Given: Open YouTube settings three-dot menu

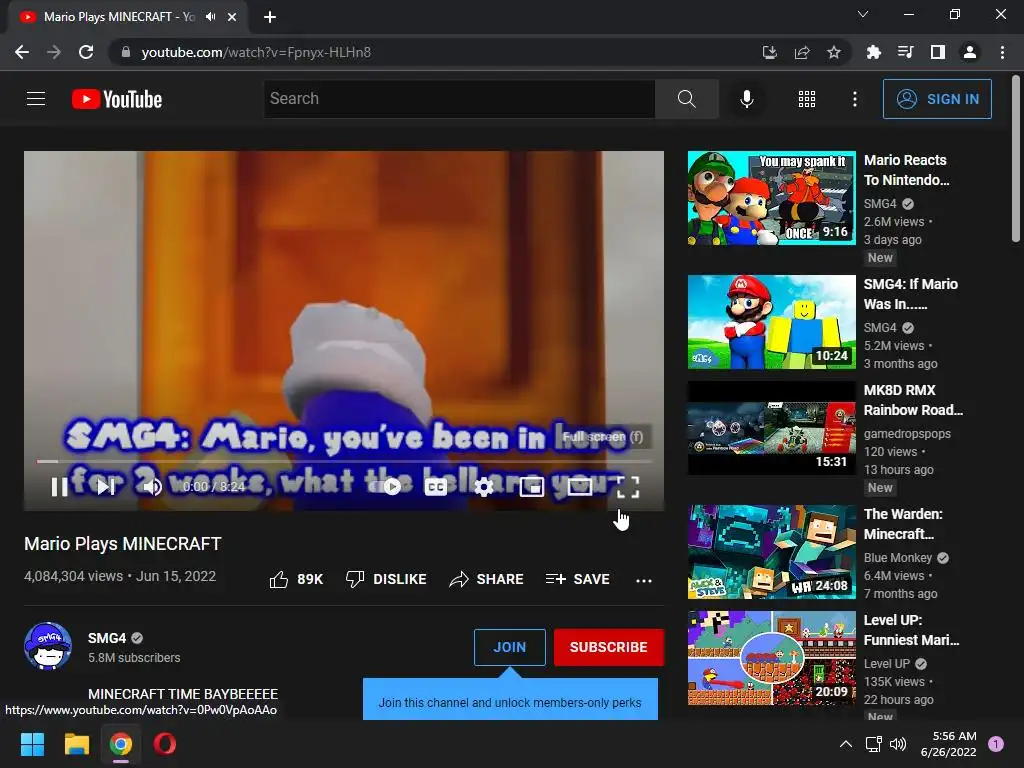Looking at the screenshot, I should coord(854,99).
